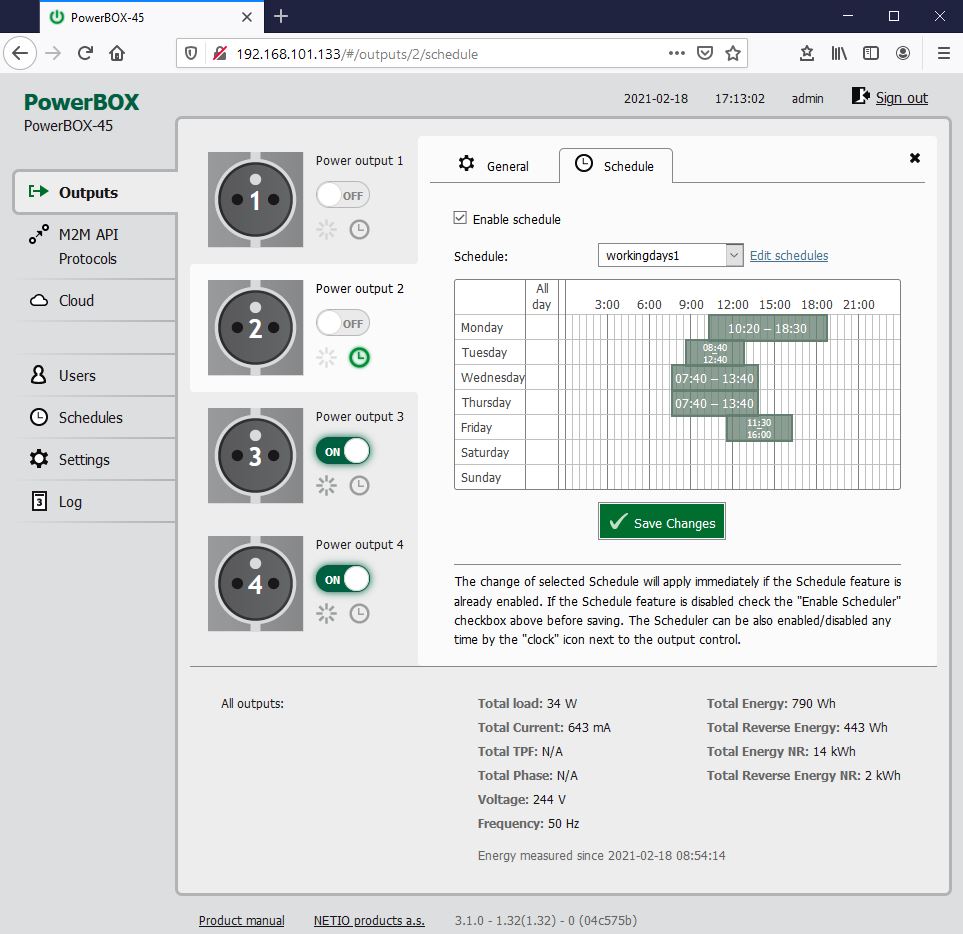Open the Firefox account icon
Viewport: 963px width, 934px height.
click(903, 53)
